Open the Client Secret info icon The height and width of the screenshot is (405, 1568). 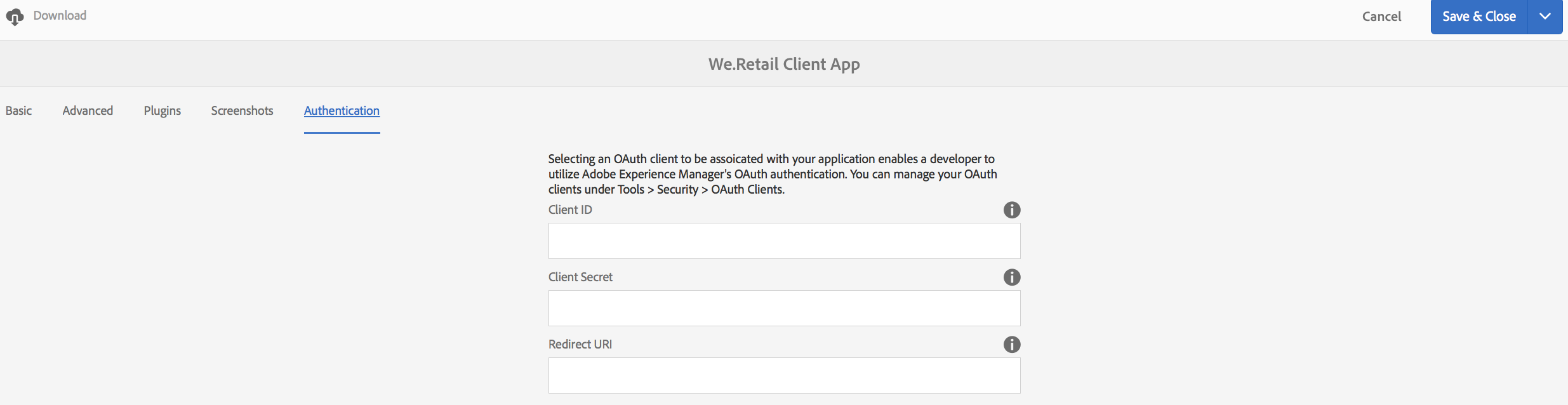(x=1011, y=277)
